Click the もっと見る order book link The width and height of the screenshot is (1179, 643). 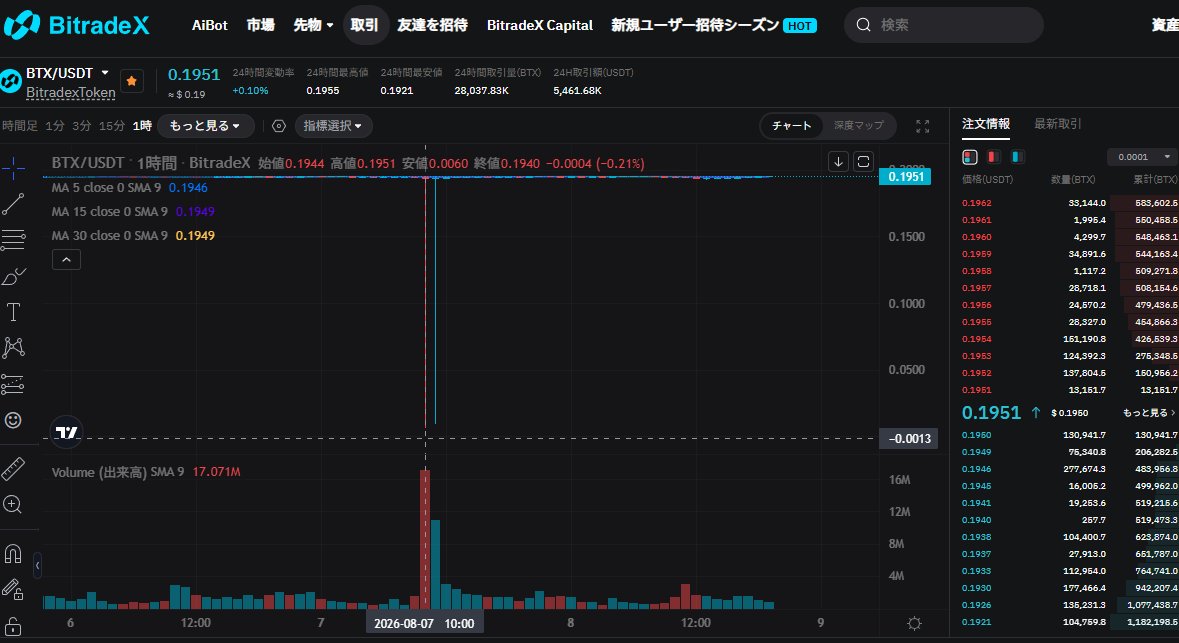coord(1148,413)
